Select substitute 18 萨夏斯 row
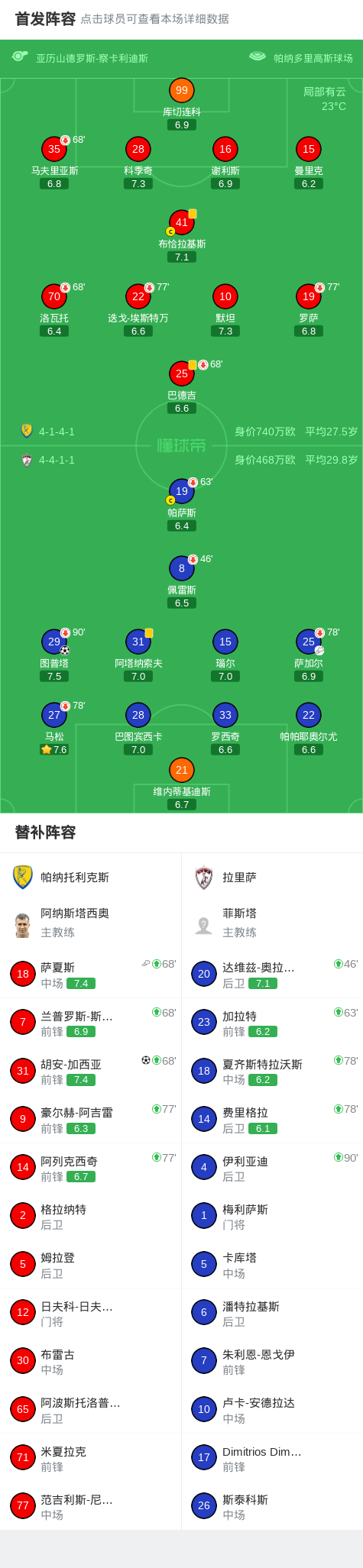Screen dimensions: 363x1568 pos(91,974)
